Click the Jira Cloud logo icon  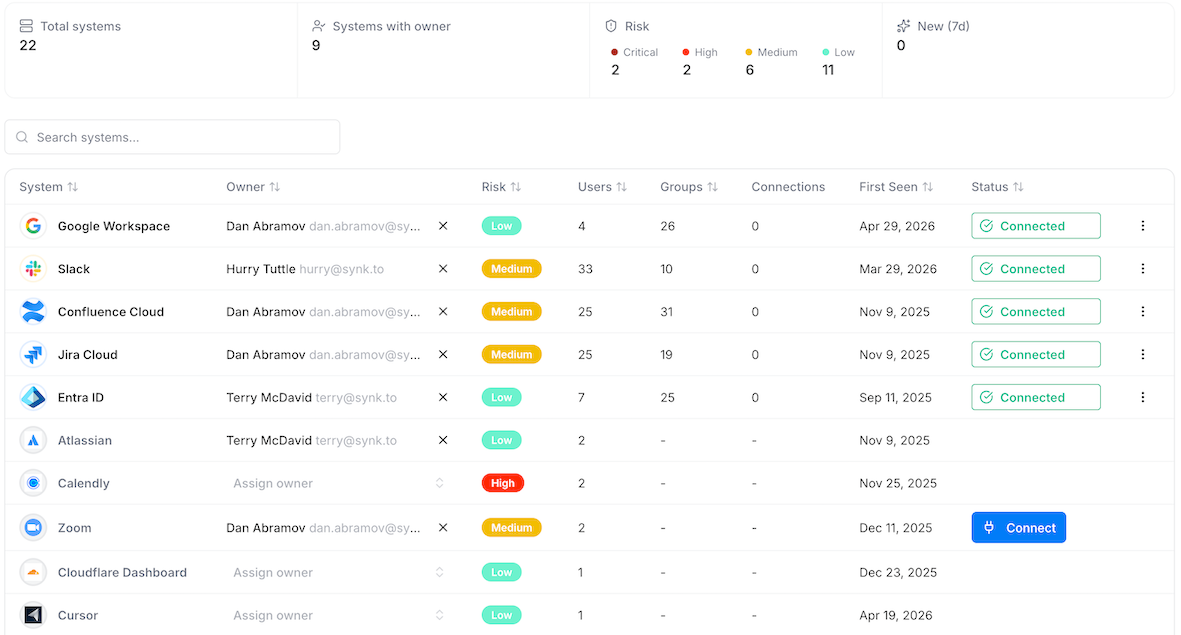coord(33,355)
